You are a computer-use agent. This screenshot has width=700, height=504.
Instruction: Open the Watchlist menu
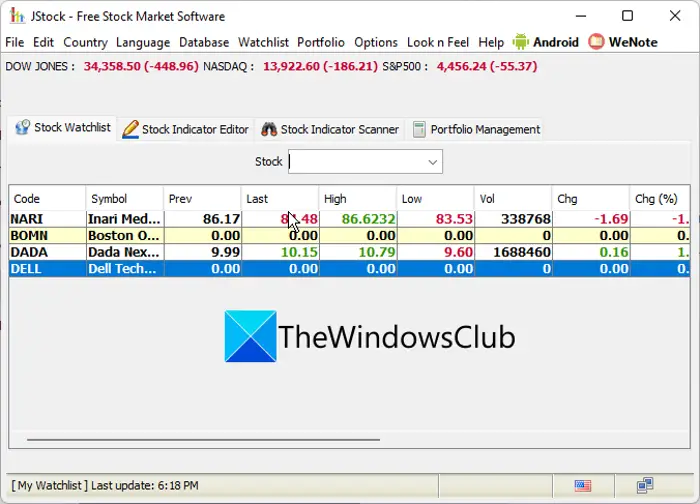tap(263, 42)
